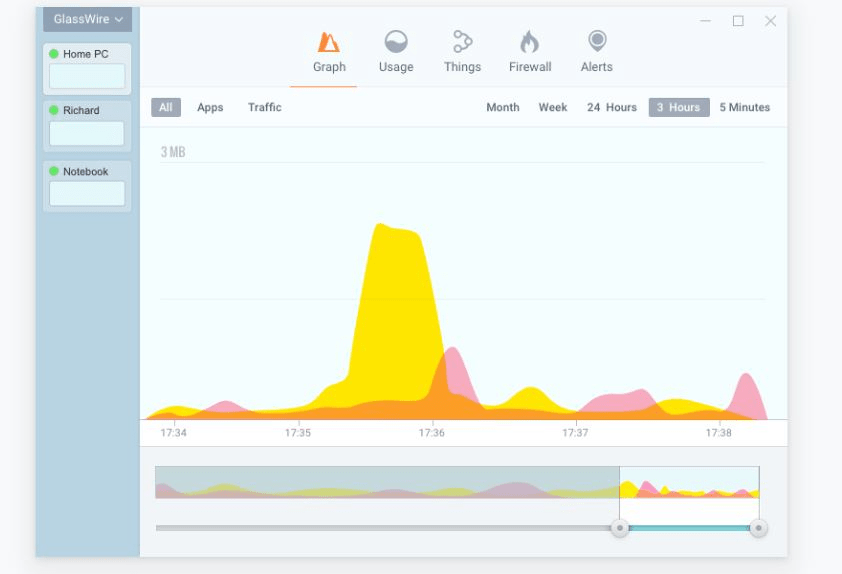Click the Home PC green status dot
The height and width of the screenshot is (574, 842).
point(54,54)
